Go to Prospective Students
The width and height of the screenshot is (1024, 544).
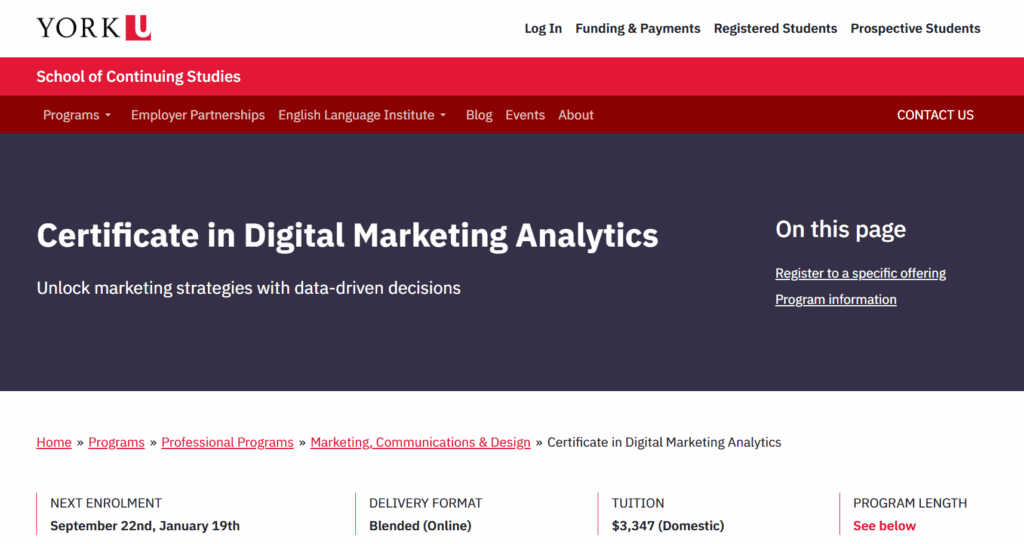tap(915, 29)
